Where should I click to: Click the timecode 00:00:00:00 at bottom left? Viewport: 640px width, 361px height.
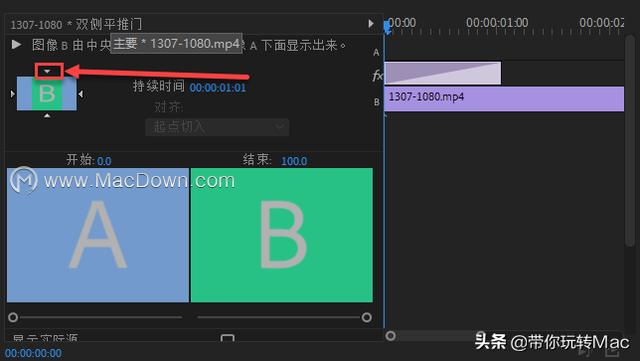pos(33,353)
